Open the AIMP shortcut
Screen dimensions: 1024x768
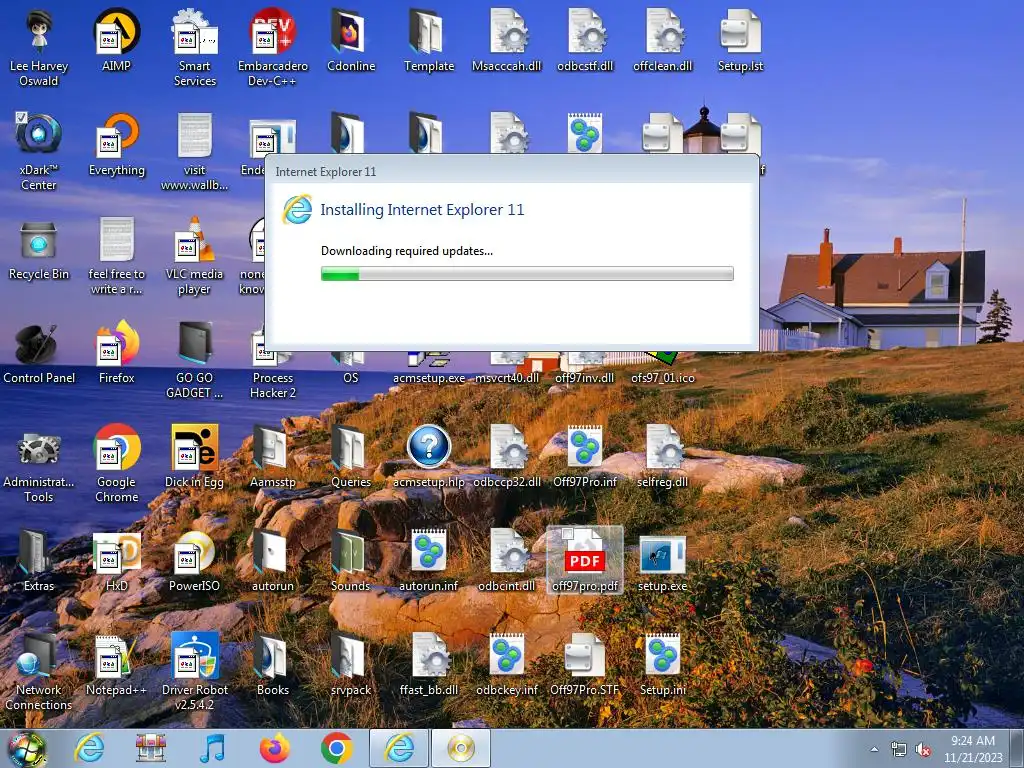pyautogui.click(x=116, y=40)
